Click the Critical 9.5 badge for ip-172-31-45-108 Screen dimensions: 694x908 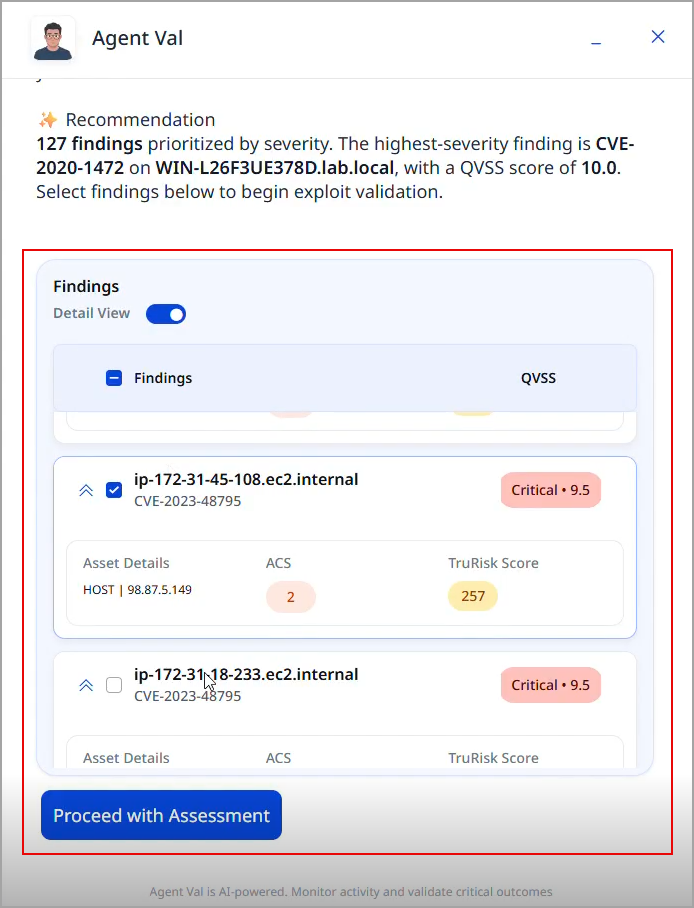(x=550, y=490)
